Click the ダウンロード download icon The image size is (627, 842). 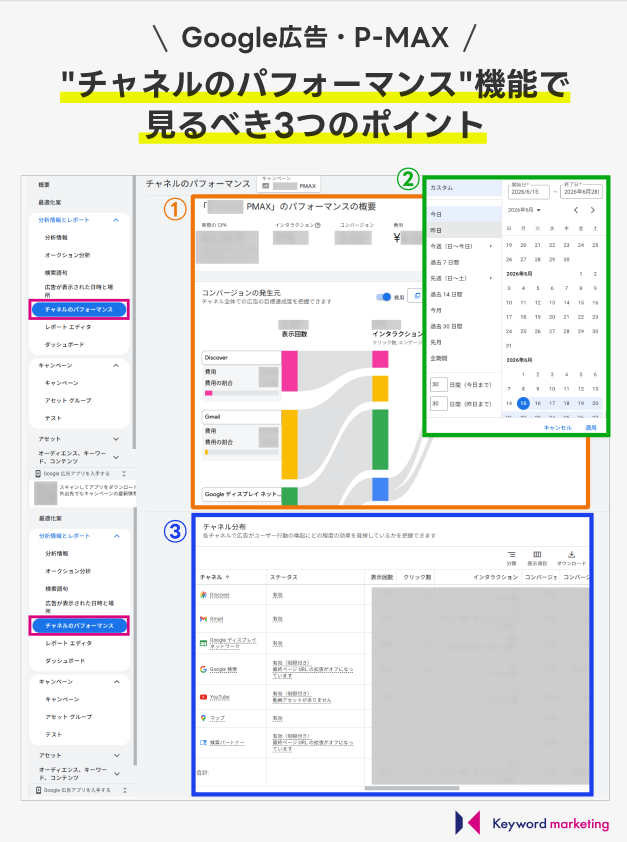[572, 555]
